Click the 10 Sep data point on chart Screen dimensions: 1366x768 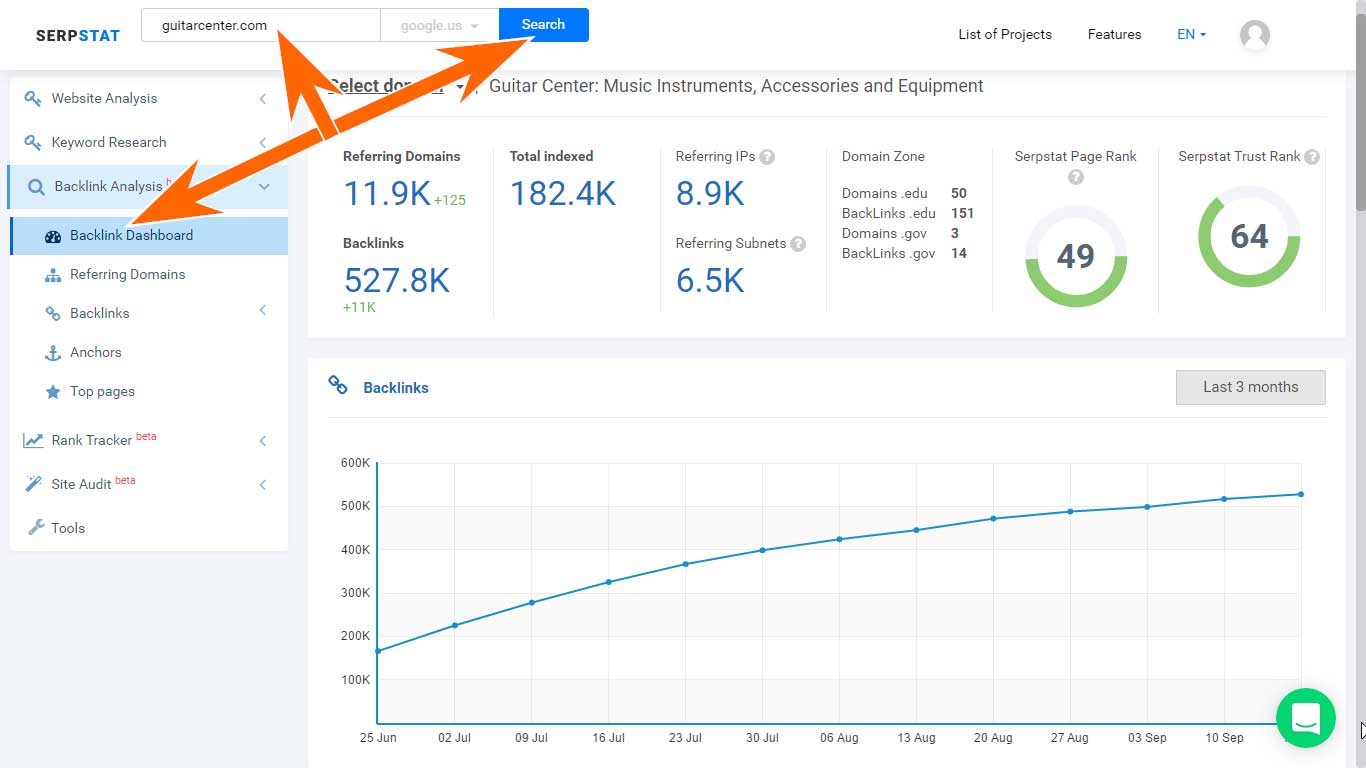point(1224,499)
